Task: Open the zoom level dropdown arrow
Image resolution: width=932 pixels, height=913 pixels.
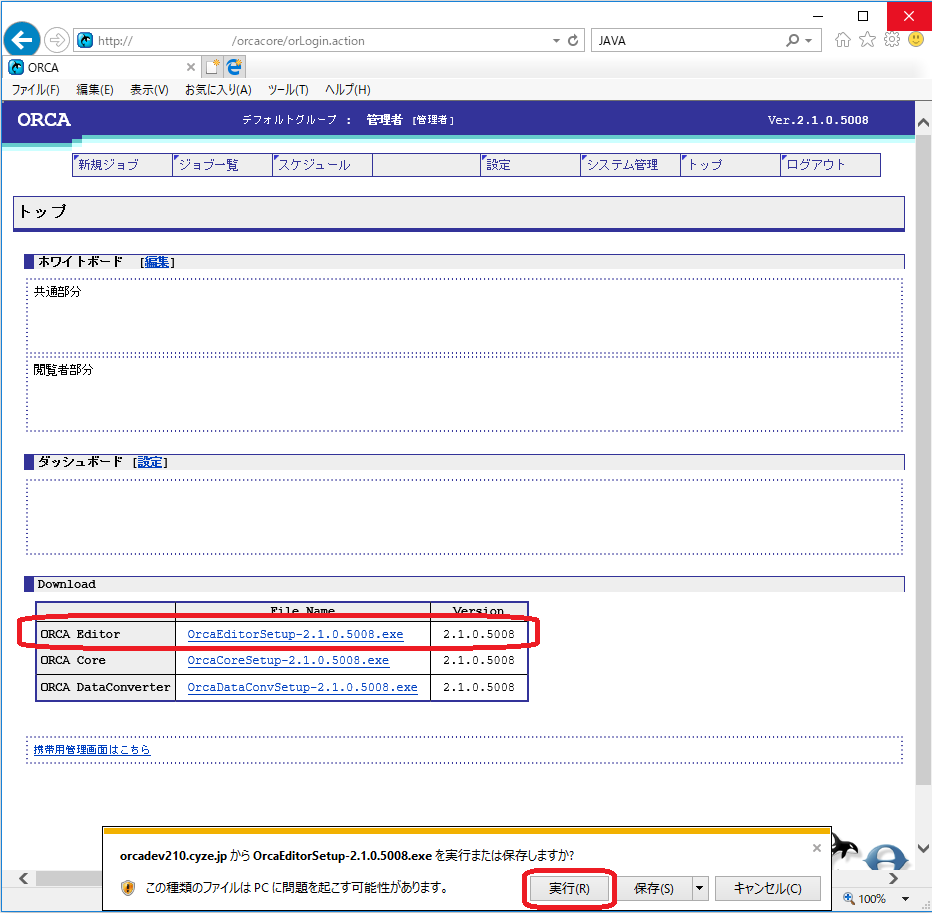Action: pos(905,899)
